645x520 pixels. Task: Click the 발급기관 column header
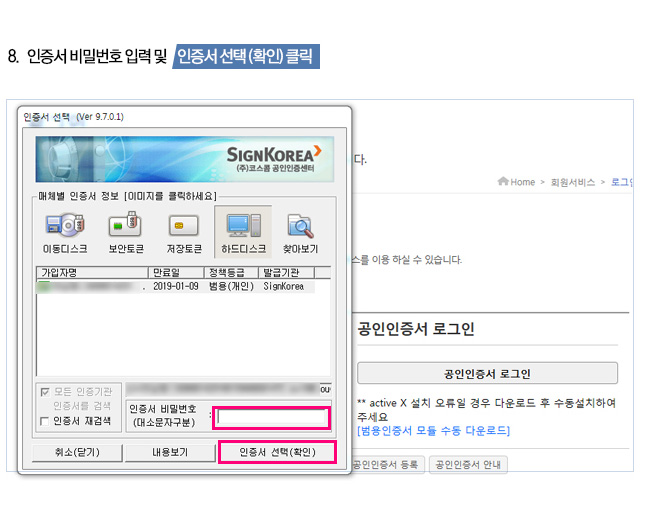pos(286,272)
